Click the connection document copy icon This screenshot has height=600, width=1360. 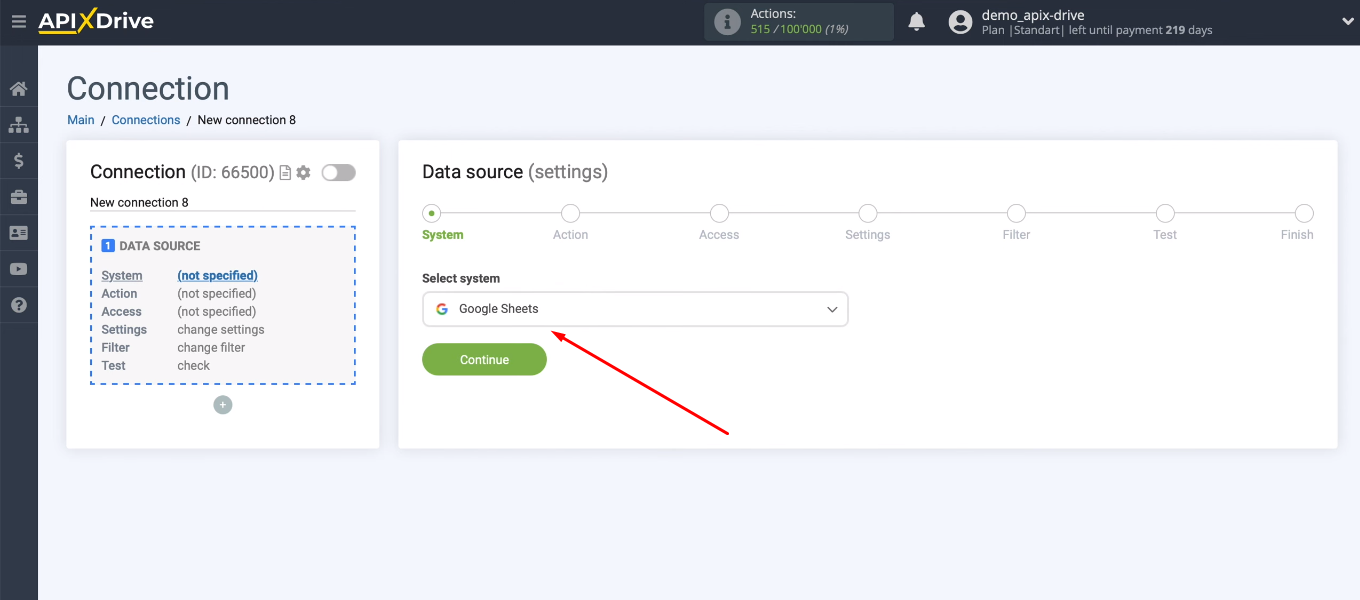pos(285,173)
